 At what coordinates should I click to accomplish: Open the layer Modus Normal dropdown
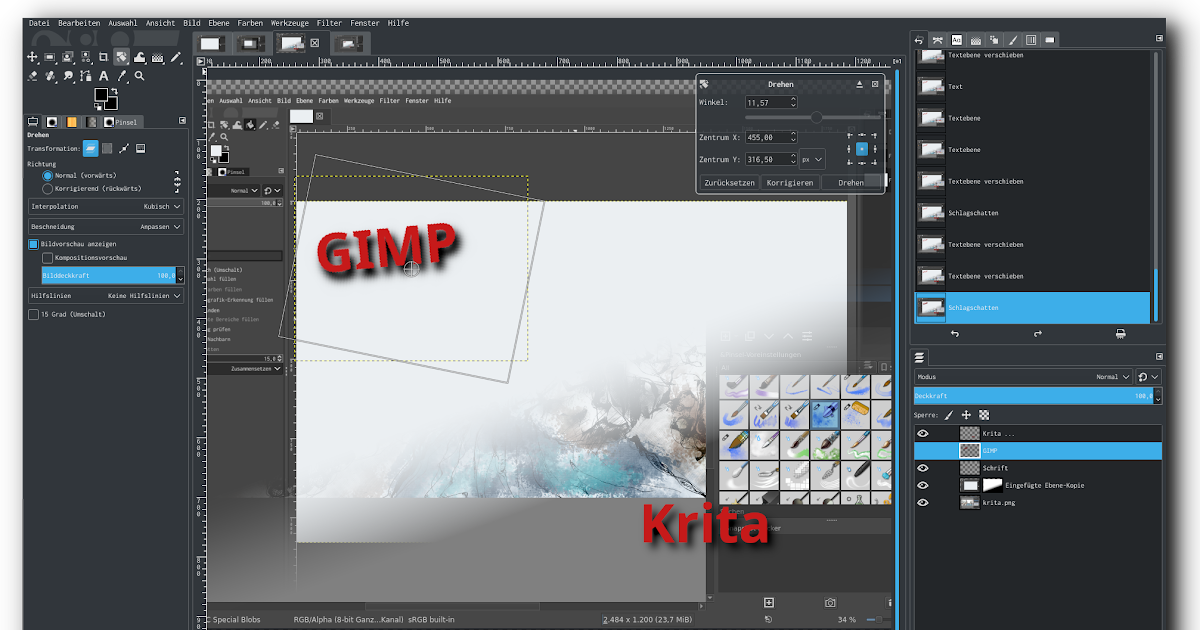tap(1023, 377)
